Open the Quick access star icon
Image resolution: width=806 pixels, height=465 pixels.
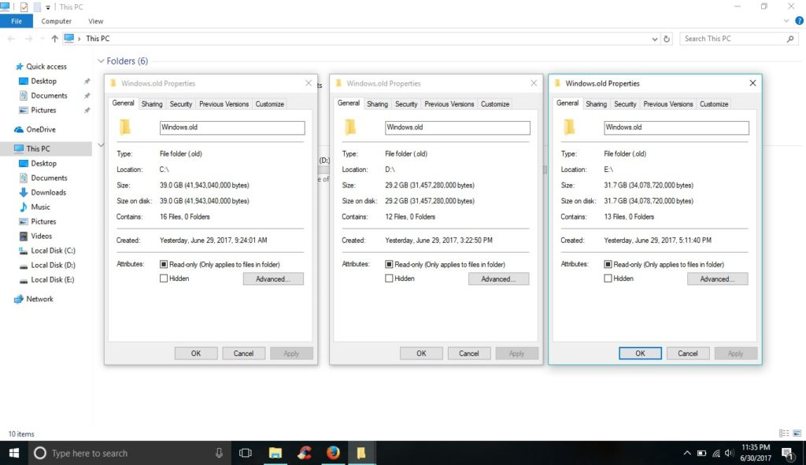point(20,66)
